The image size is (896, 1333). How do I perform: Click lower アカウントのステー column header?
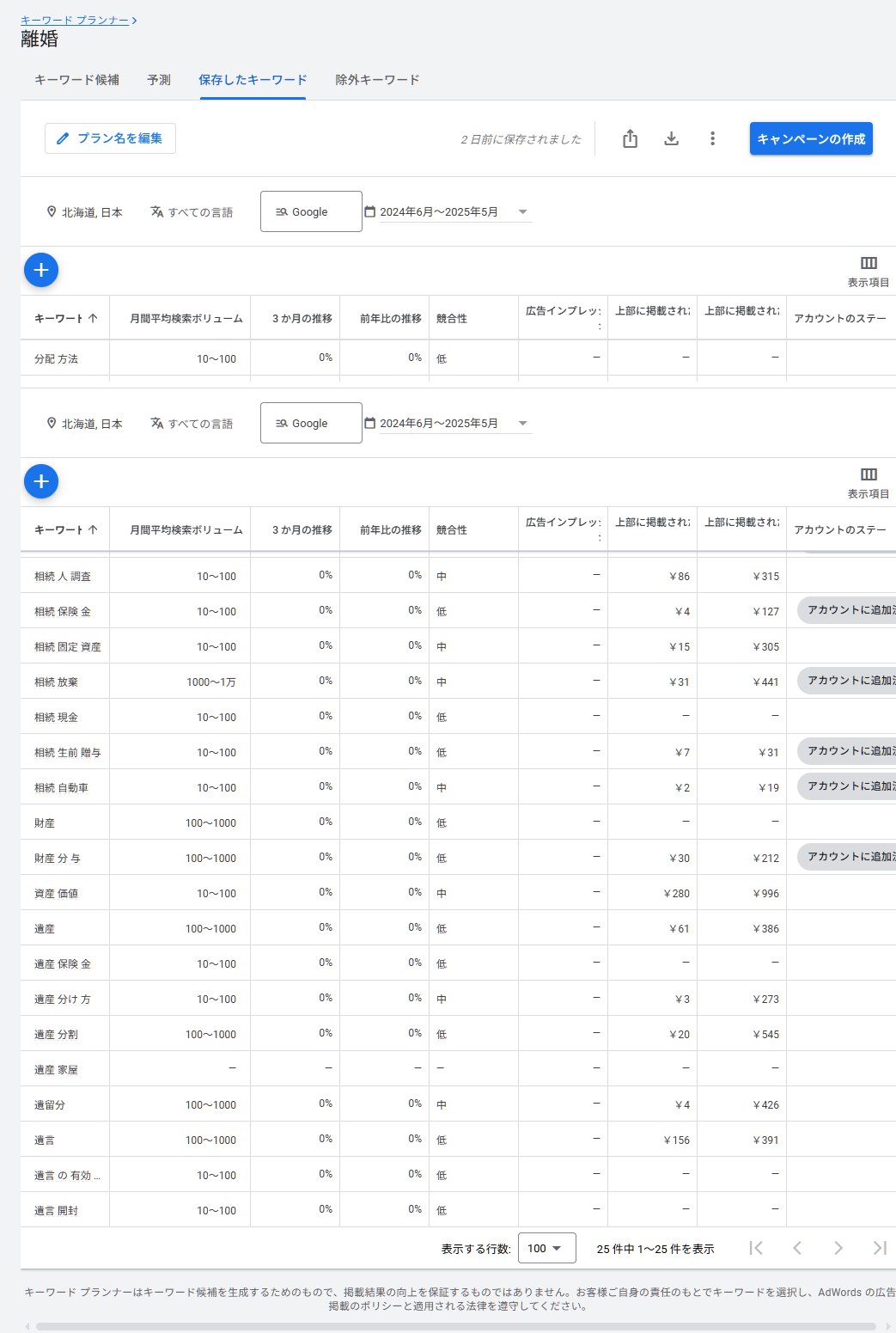[x=840, y=529]
